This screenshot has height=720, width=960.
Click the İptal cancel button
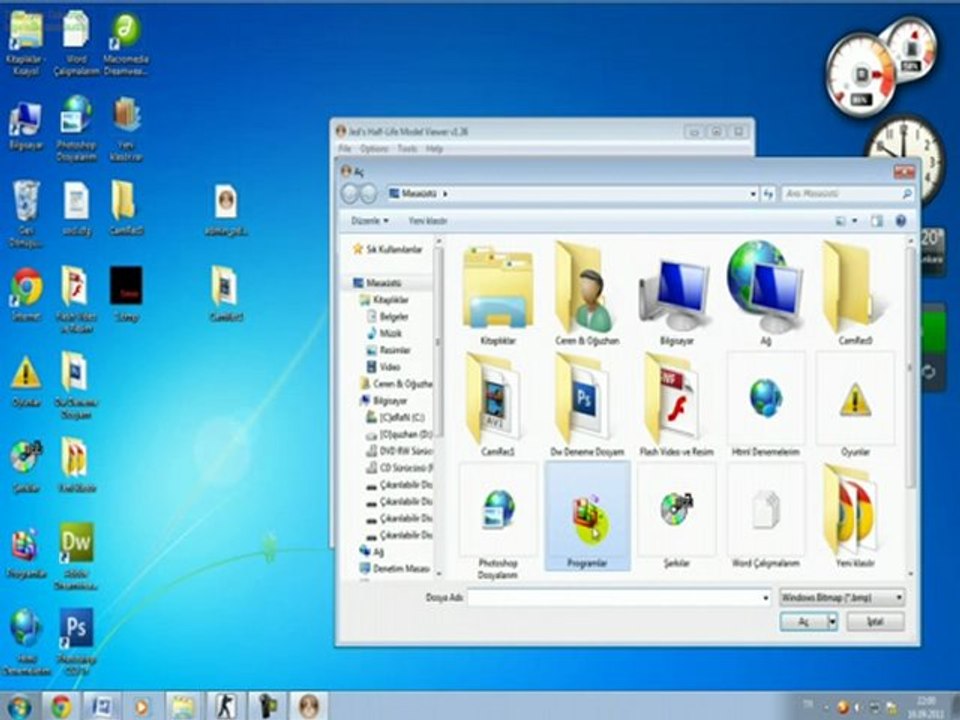click(x=875, y=622)
